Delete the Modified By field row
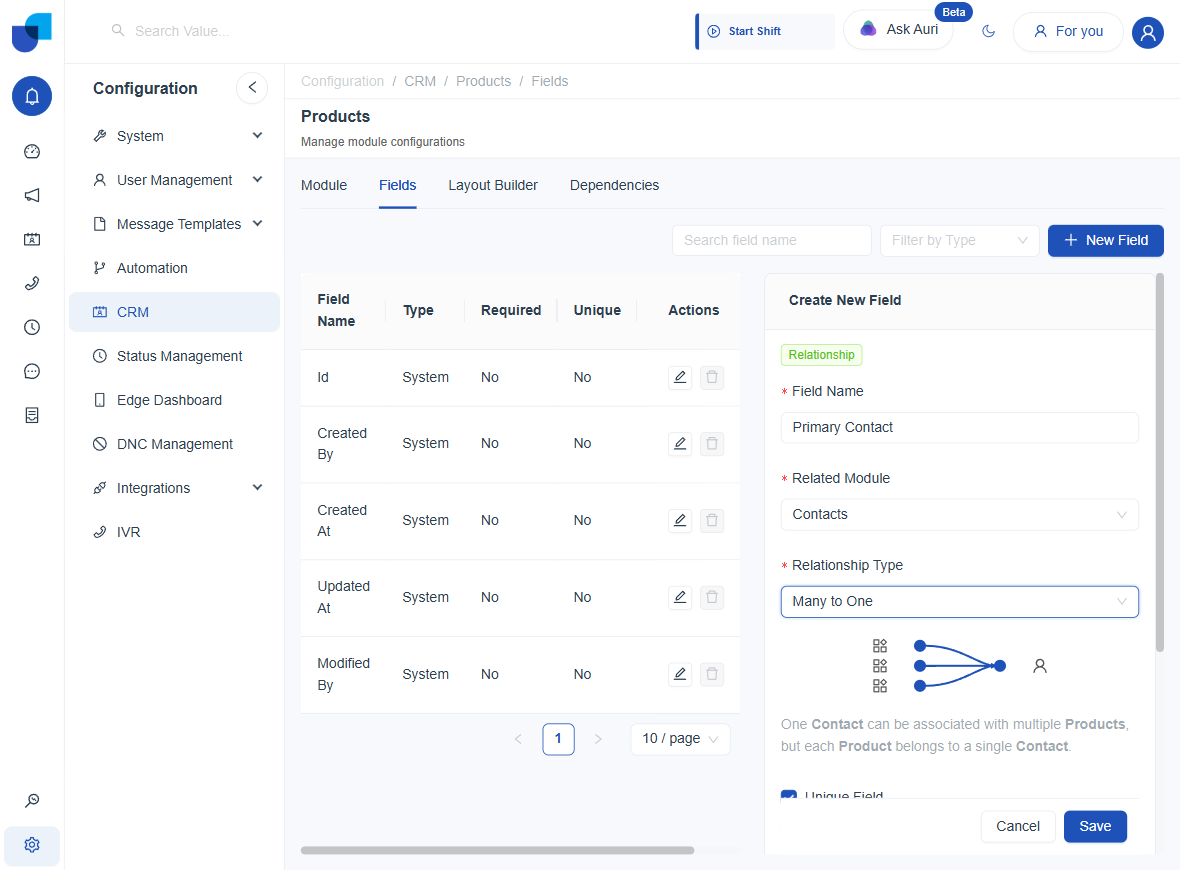Image resolution: width=1180 pixels, height=870 pixels. tap(712, 674)
